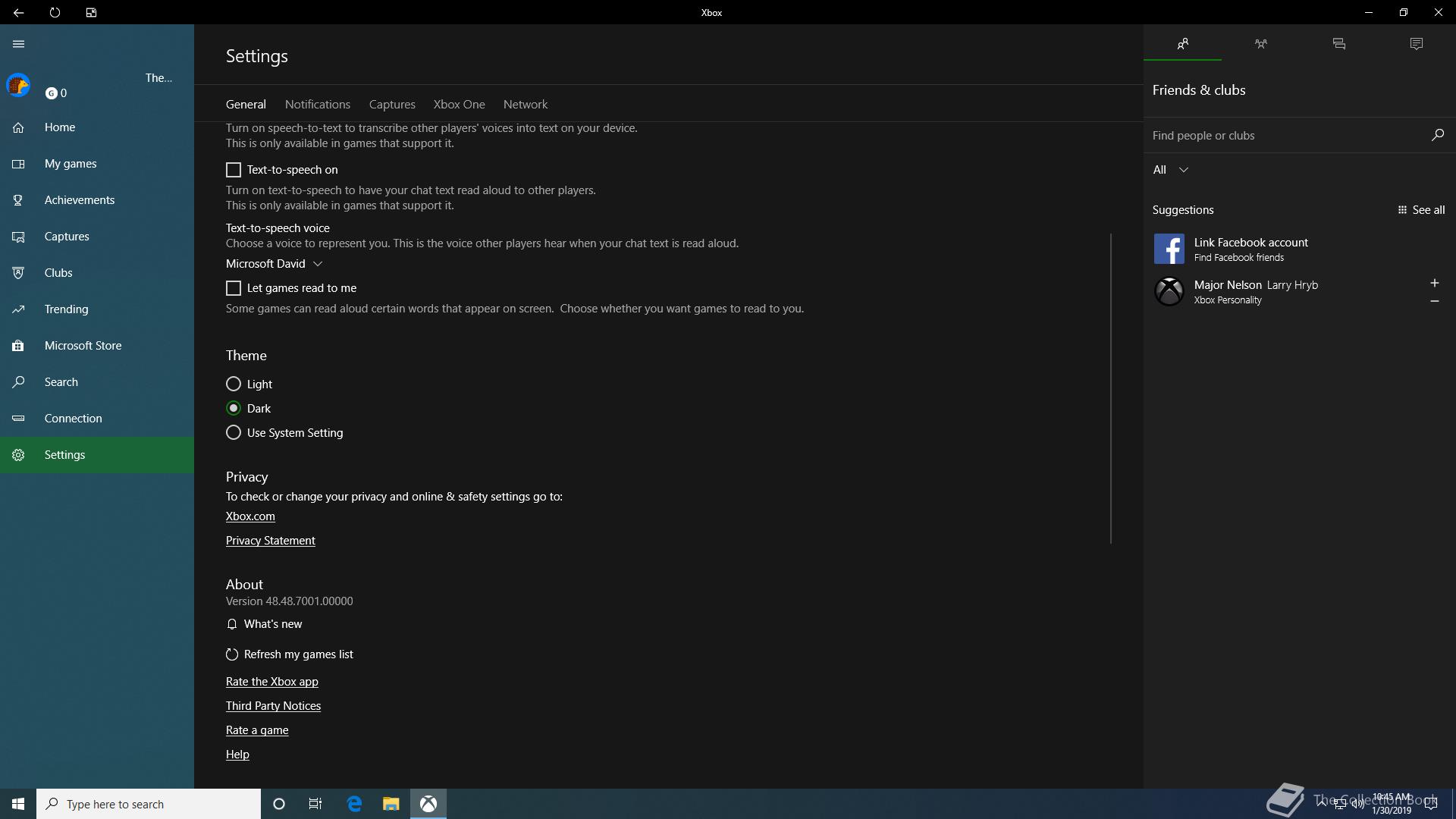
Task: Click the Achievements trophy icon
Action: [18, 200]
